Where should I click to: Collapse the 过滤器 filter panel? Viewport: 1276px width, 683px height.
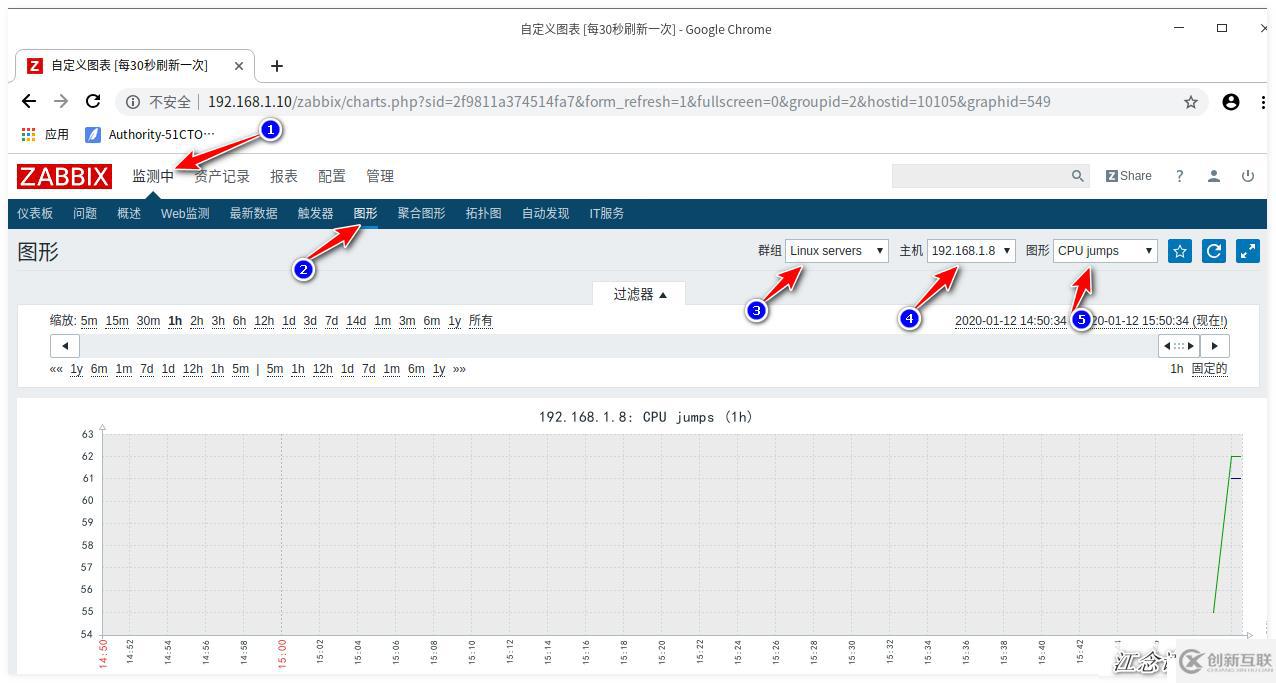(x=640, y=294)
